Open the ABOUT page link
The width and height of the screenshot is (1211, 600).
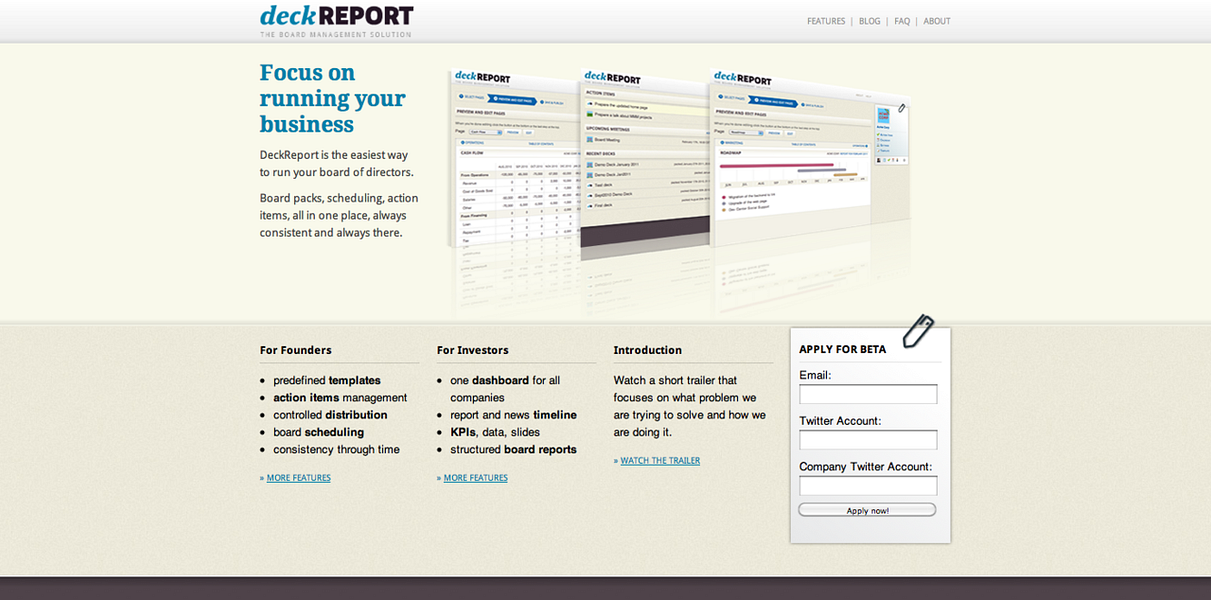937,21
